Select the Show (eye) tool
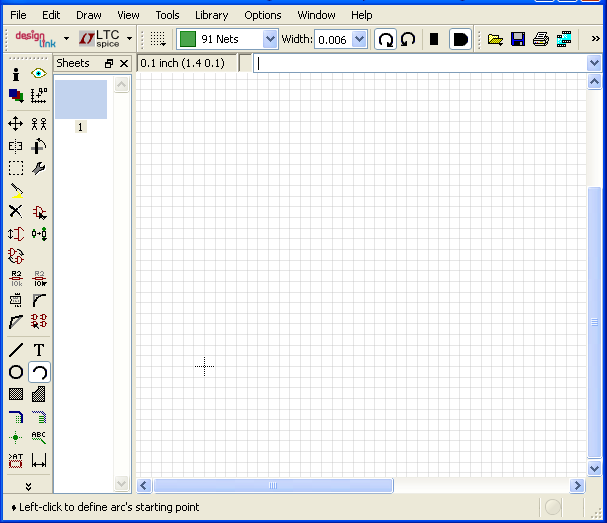Image resolution: width=607 pixels, height=523 pixels. [x=39, y=73]
